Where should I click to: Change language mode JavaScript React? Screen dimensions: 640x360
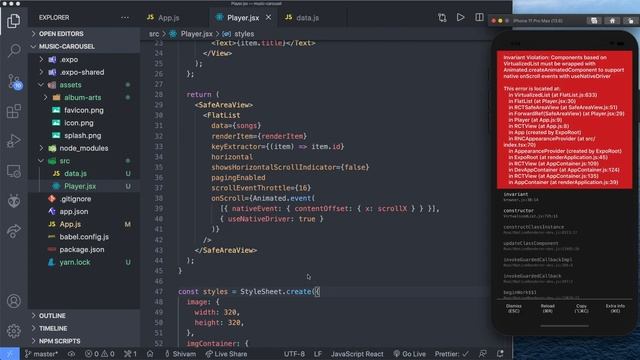(357, 354)
